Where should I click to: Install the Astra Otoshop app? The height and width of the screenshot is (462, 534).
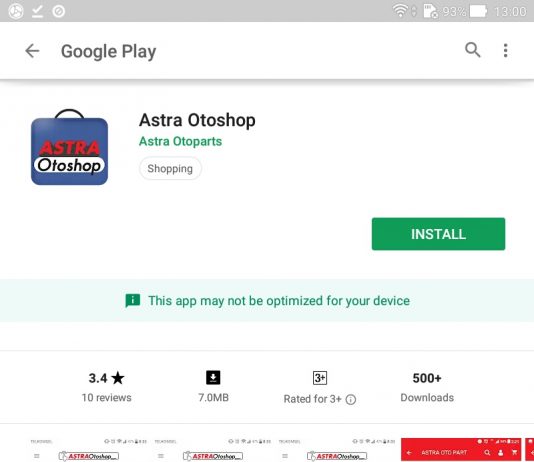[438, 234]
